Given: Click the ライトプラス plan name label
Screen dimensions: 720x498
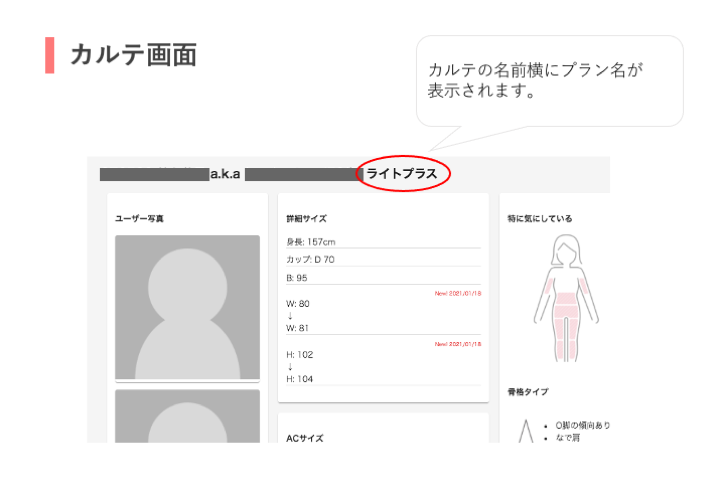Looking at the screenshot, I should [x=402, y=174].
